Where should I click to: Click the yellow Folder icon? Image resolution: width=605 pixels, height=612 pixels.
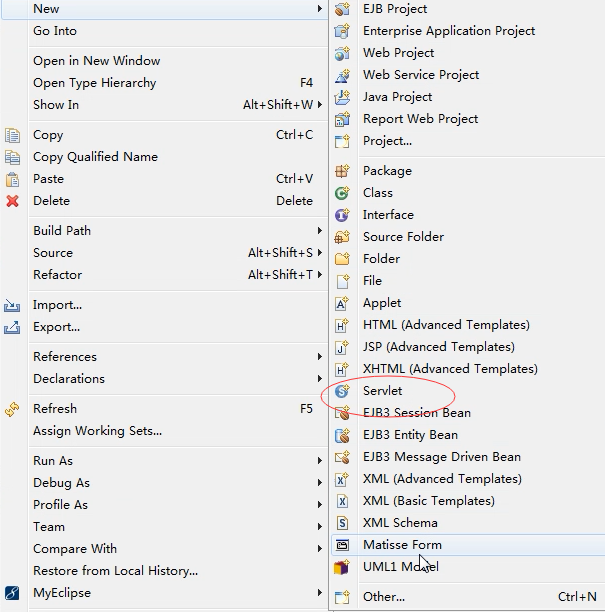(342, 259)
